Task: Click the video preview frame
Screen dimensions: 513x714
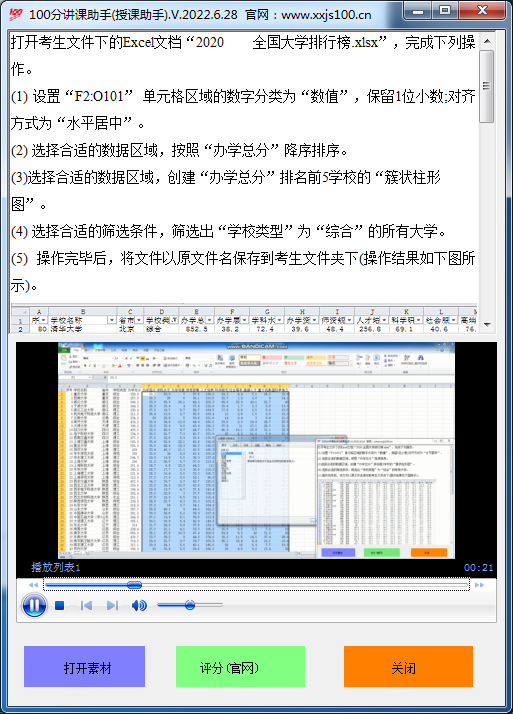Action: pyautogui.click(x=256, y=451)
